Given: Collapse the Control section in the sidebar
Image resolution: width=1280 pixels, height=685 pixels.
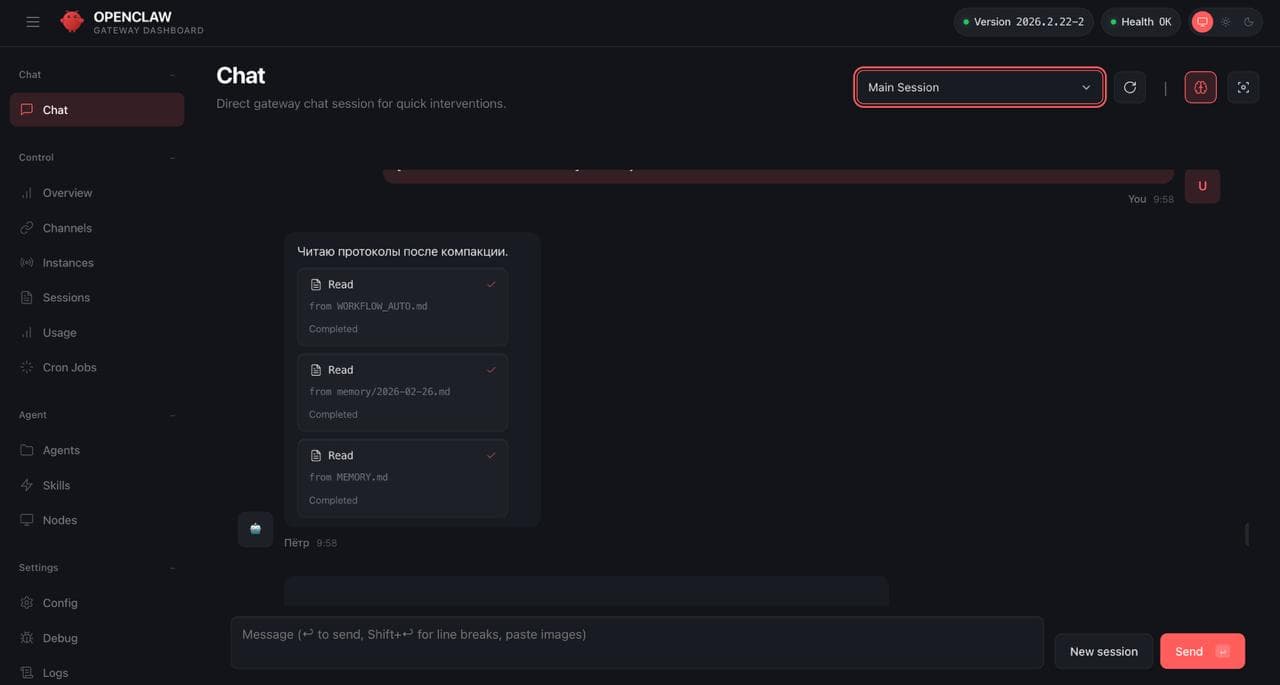Looking at the screenshot, I should coord(171,157).
